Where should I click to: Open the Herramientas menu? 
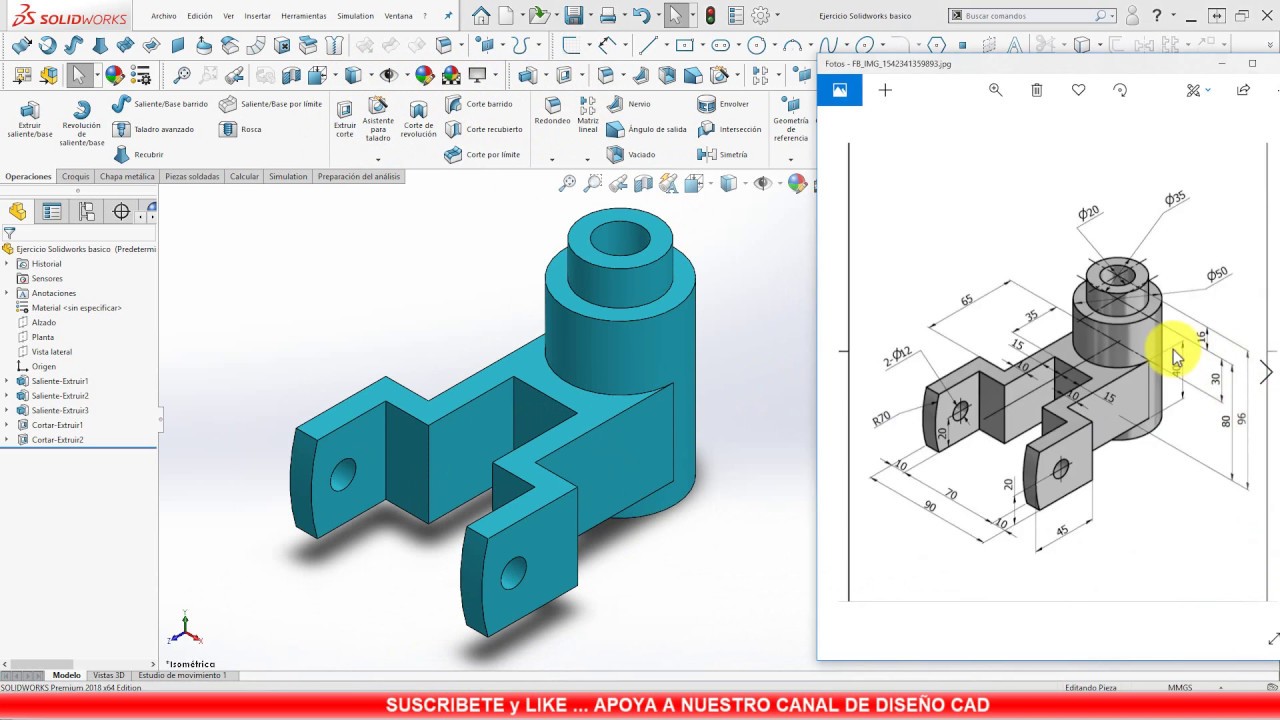click(x=304, y=16)
